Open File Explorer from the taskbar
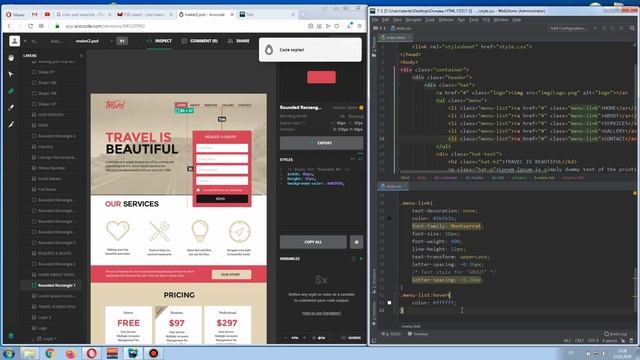The width and height of the screenshot is (640, 360). 29,353
